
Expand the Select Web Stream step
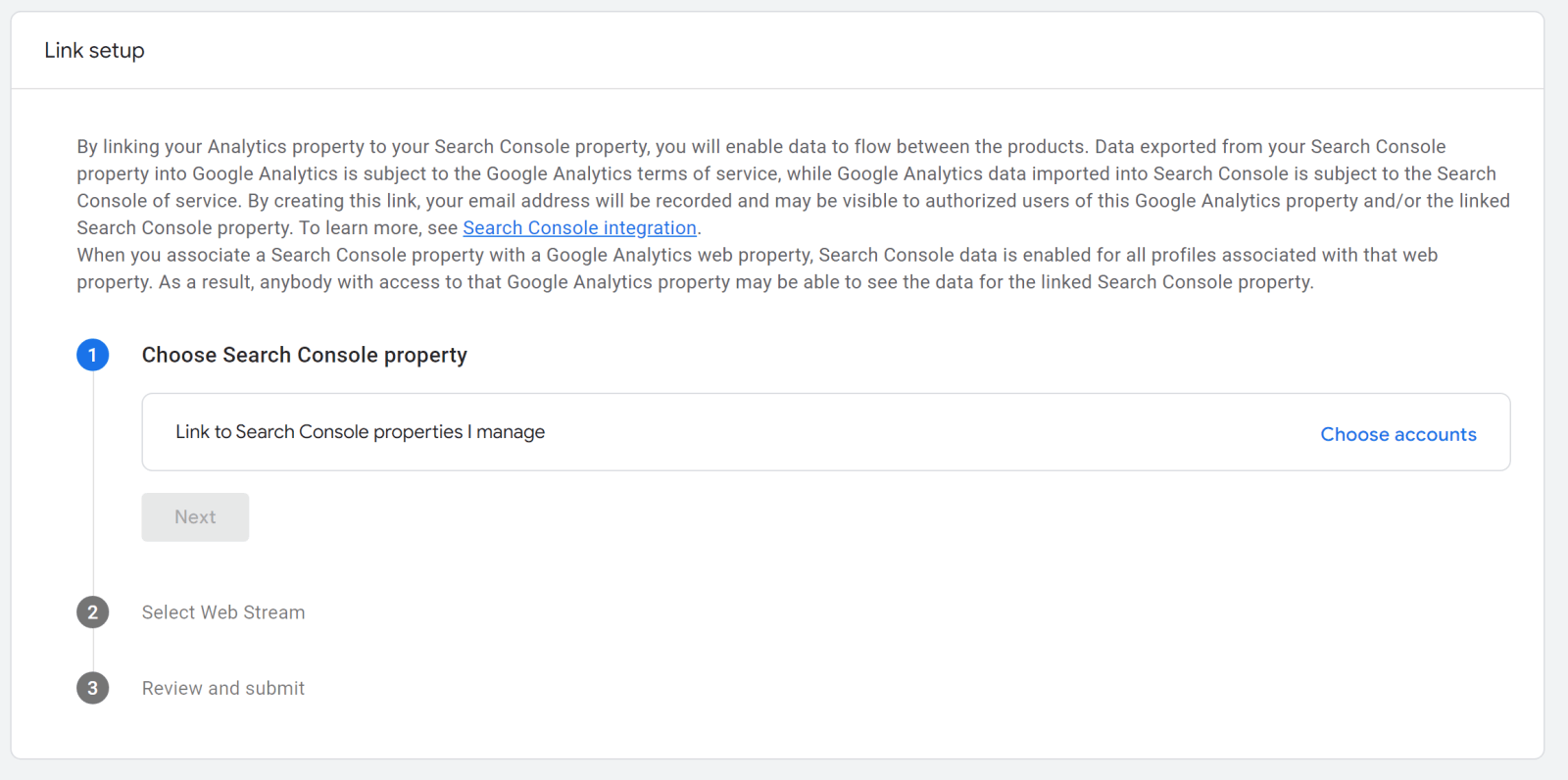[x=223, y=612]
